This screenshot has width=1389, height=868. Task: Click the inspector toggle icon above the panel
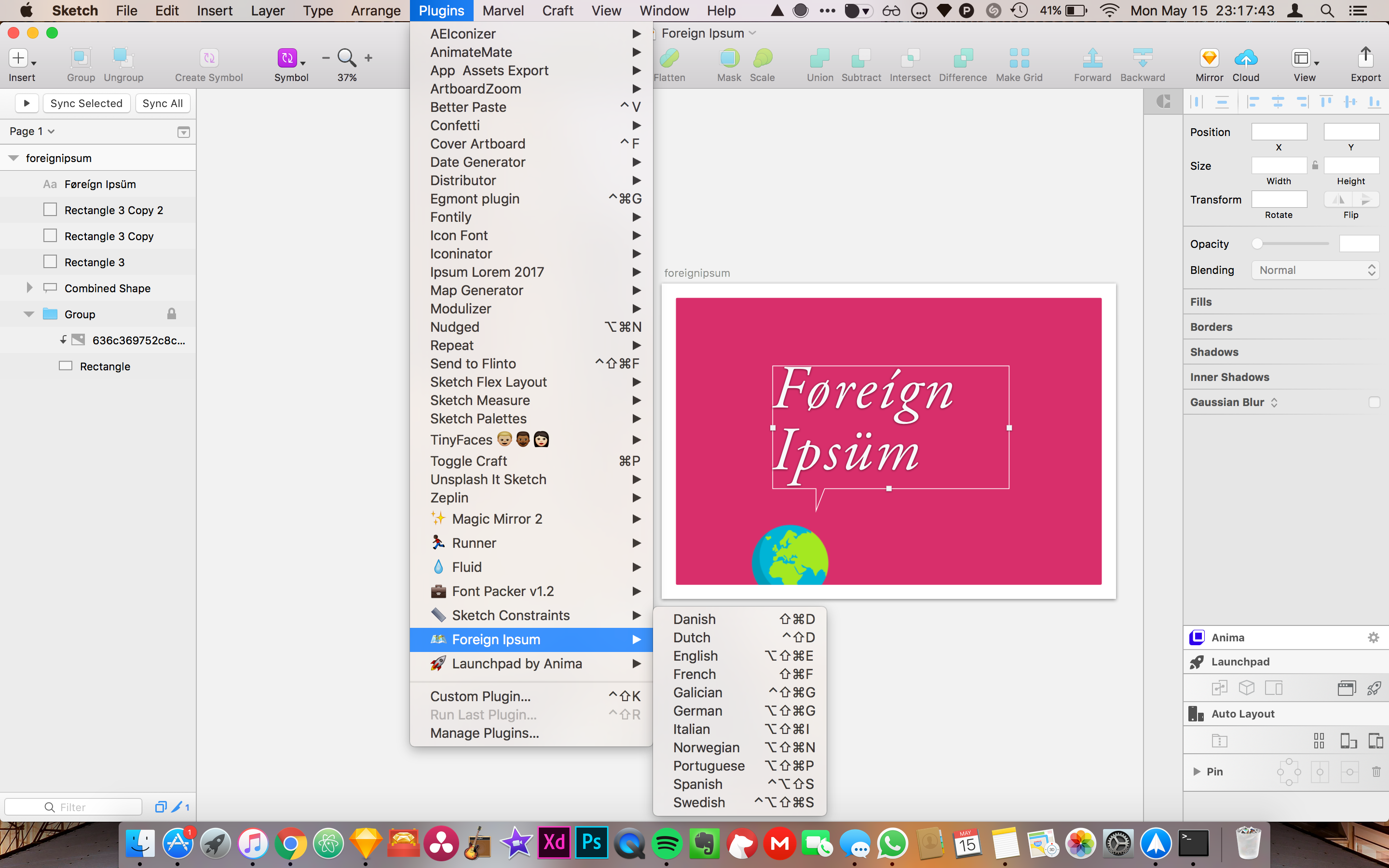tap(1163, 102)
